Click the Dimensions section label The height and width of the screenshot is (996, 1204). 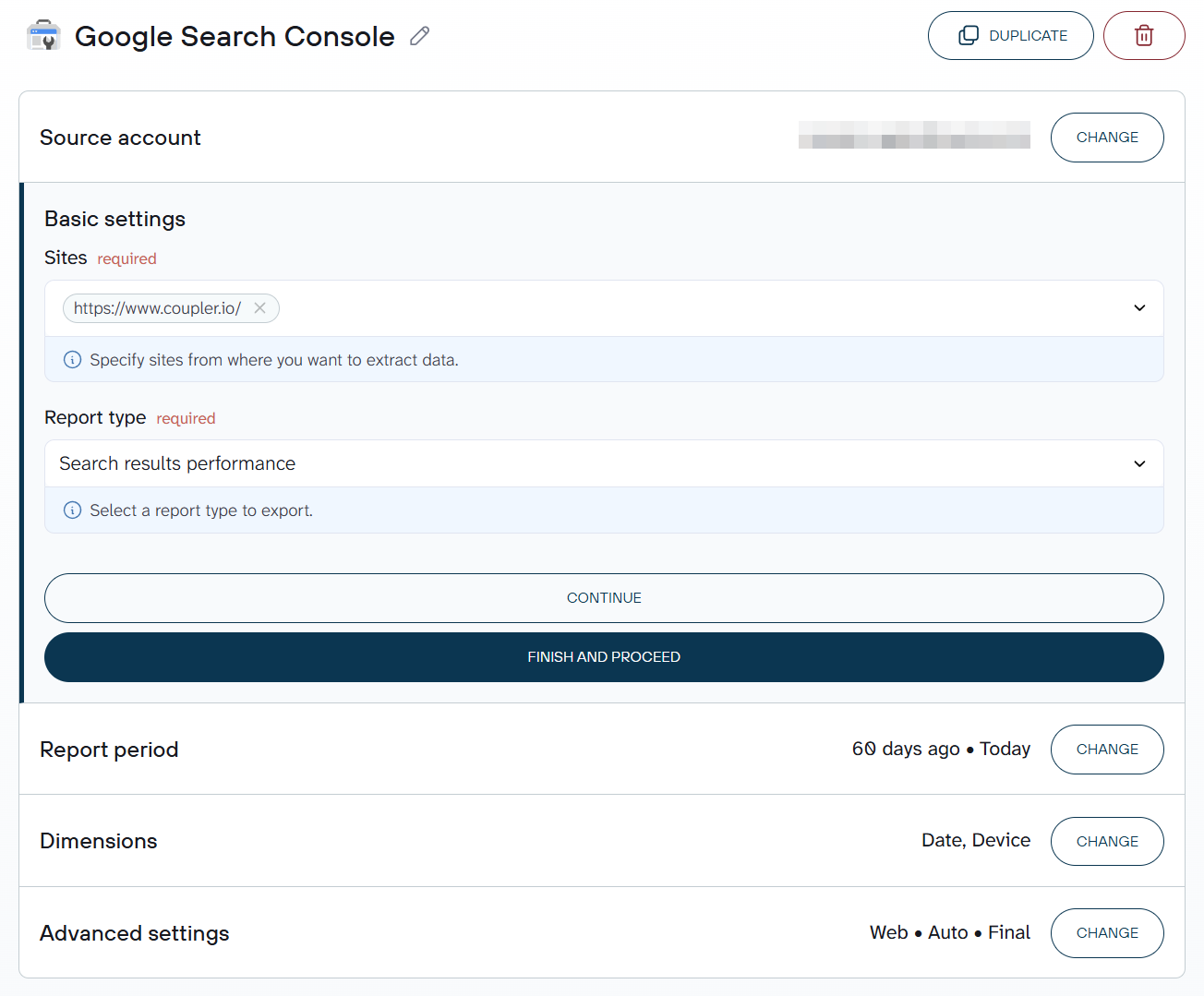pos(99,841)
